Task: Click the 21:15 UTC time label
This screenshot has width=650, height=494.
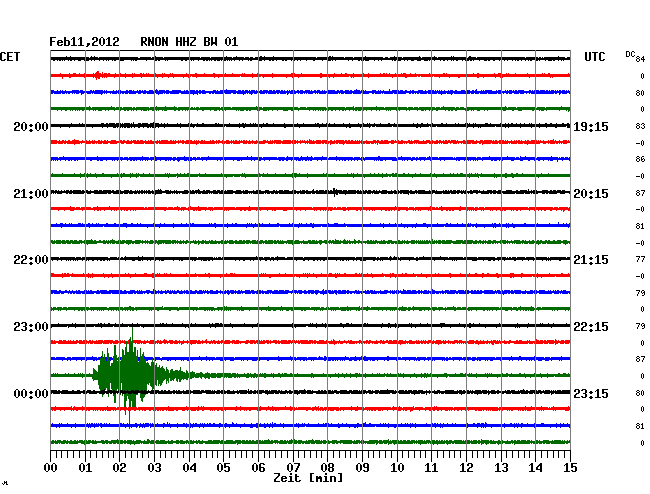Action: click(x=591, y=260)
